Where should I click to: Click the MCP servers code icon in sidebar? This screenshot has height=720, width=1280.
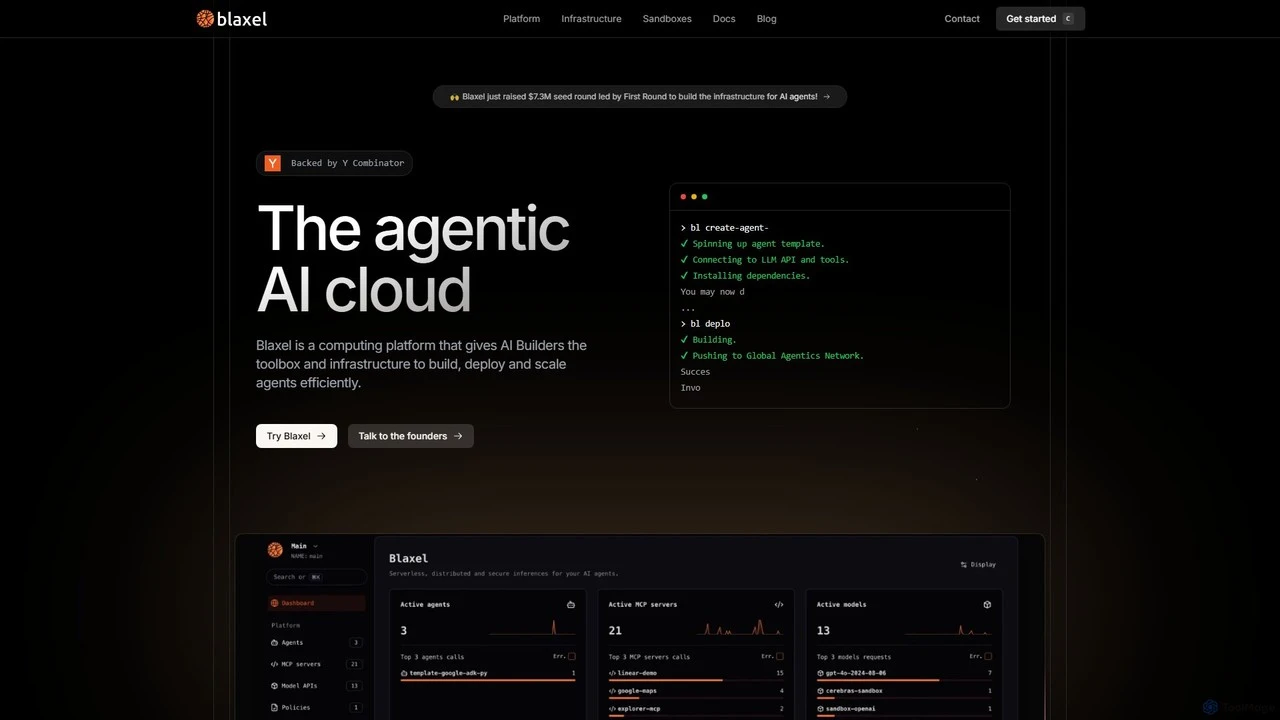click(274, 664)
